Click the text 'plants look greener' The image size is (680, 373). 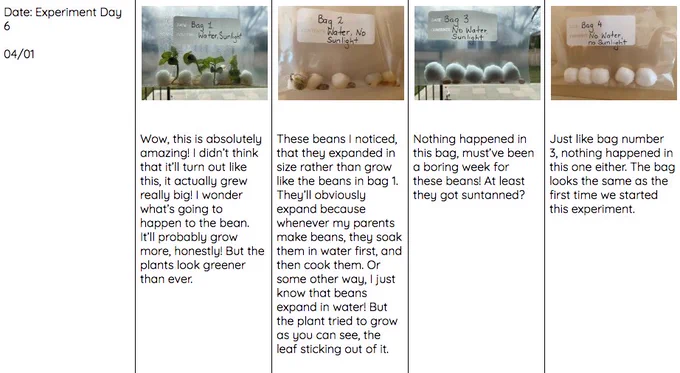coord(193,265)
